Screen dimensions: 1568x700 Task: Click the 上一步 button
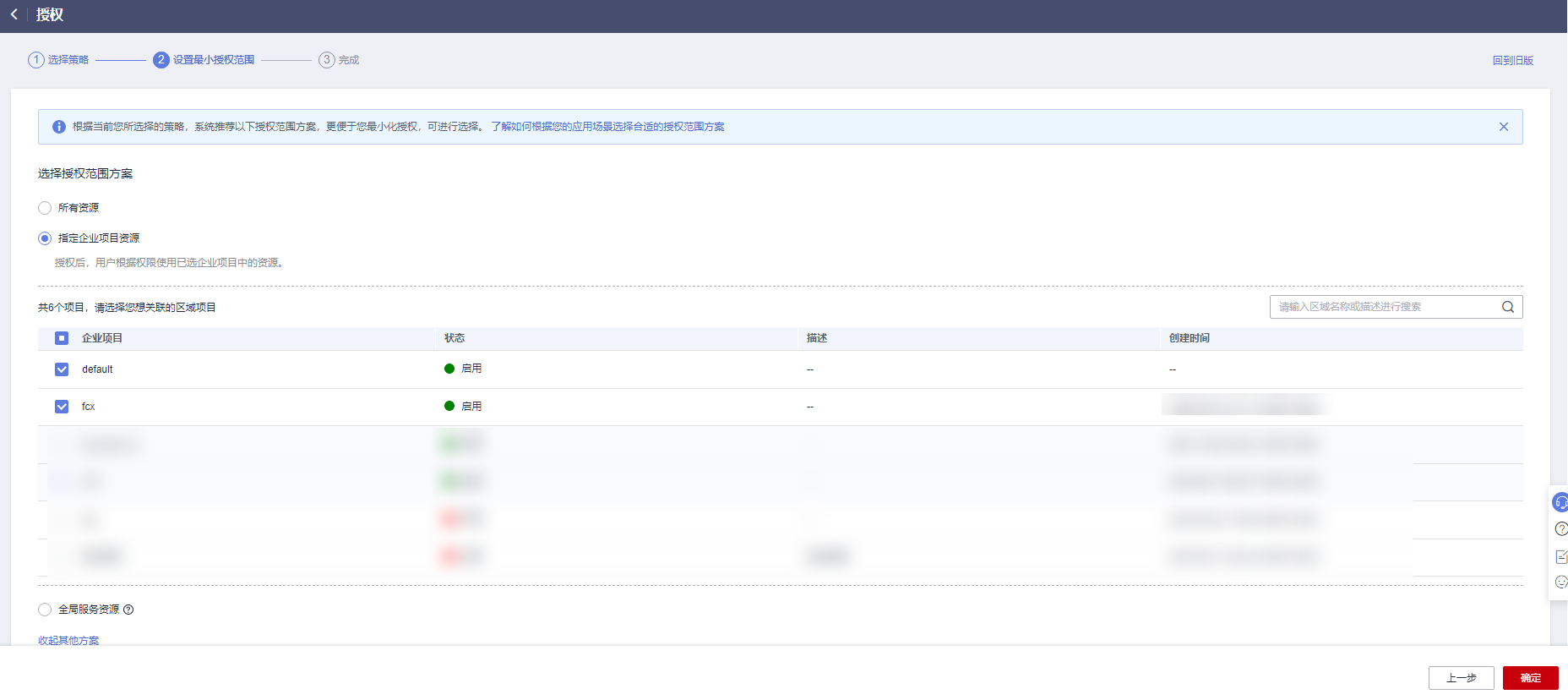(1461, 678)
